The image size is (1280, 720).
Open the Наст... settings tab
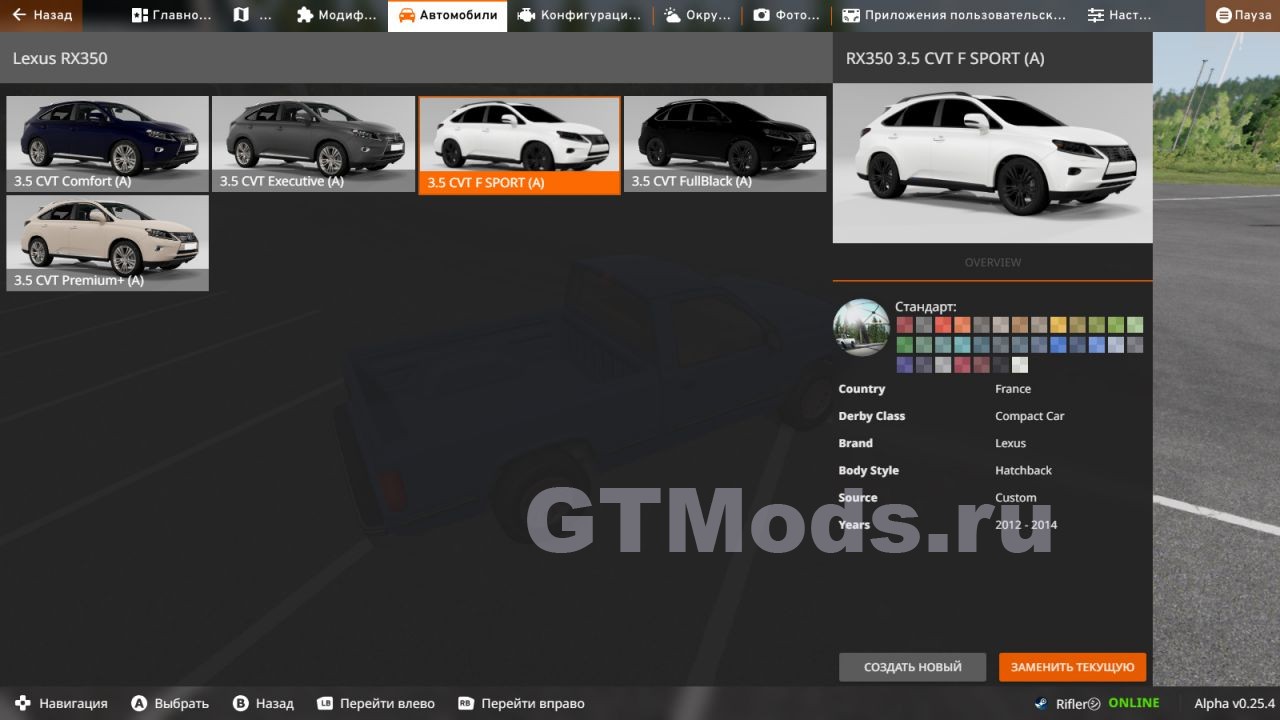coord(1120,15)
